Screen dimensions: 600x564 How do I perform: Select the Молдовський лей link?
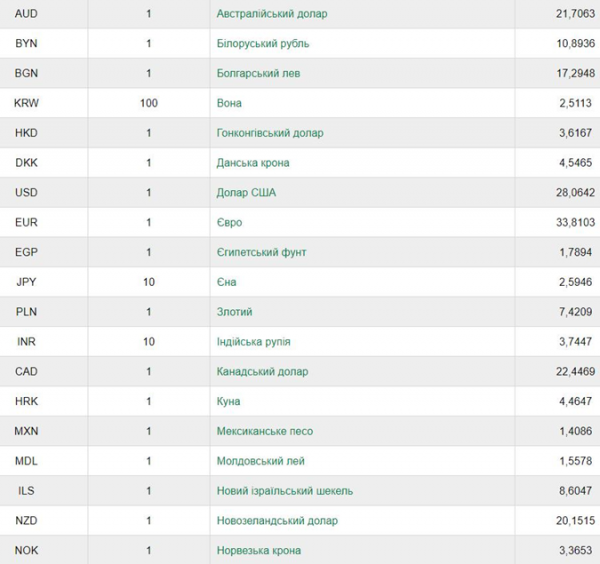click(261, 461)
